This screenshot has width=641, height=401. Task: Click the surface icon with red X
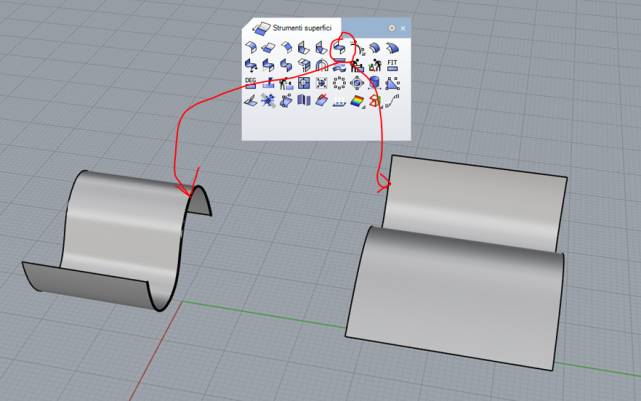(321, 101)
